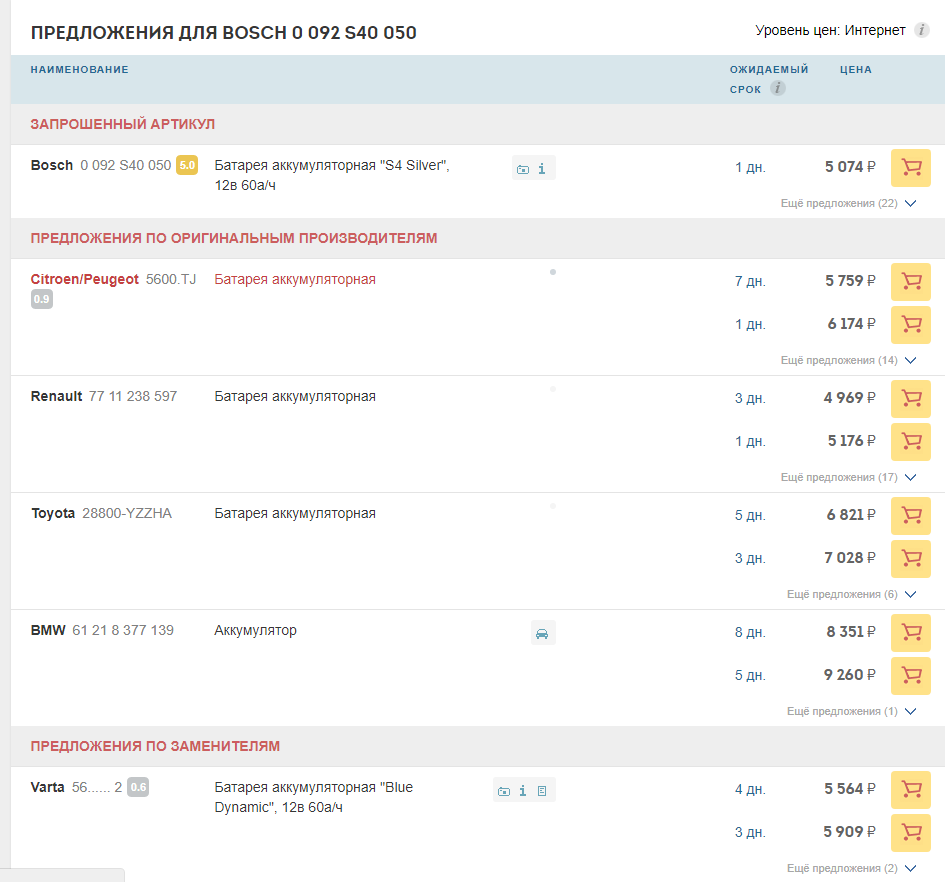
Task: Click the Varta 0.6 rating badge
Action: point(138,787)
